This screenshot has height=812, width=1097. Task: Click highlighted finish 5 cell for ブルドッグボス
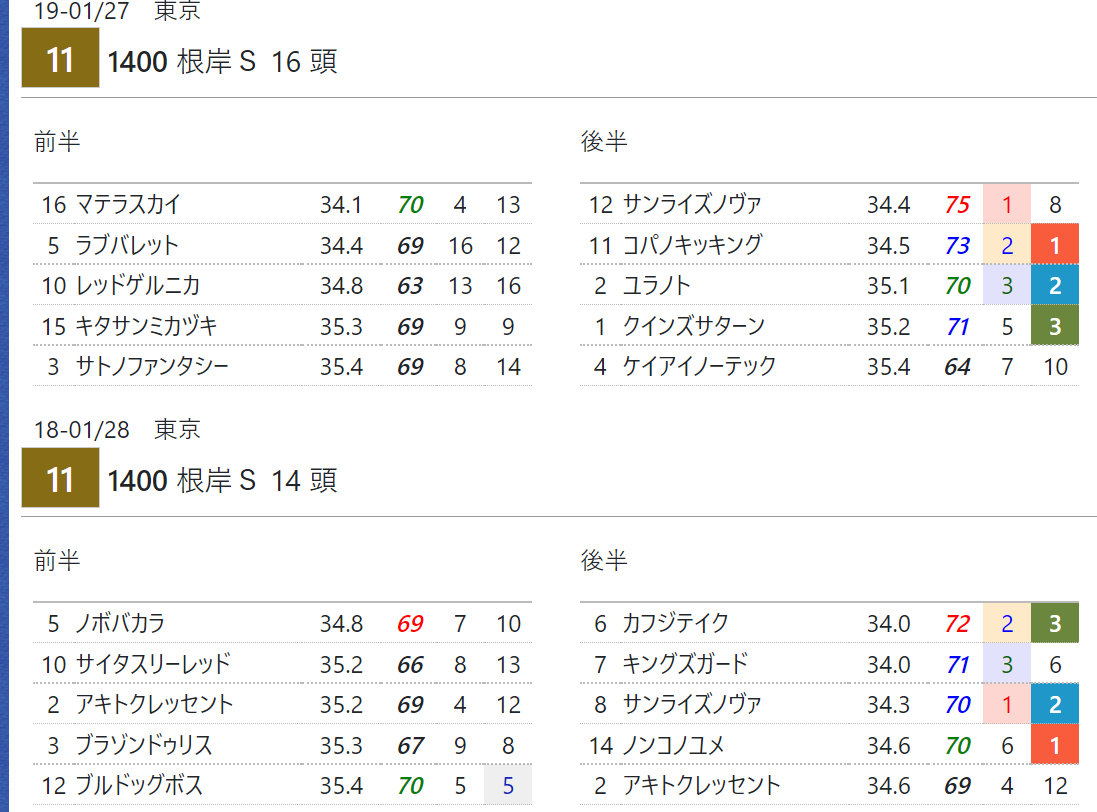point(508,785)
